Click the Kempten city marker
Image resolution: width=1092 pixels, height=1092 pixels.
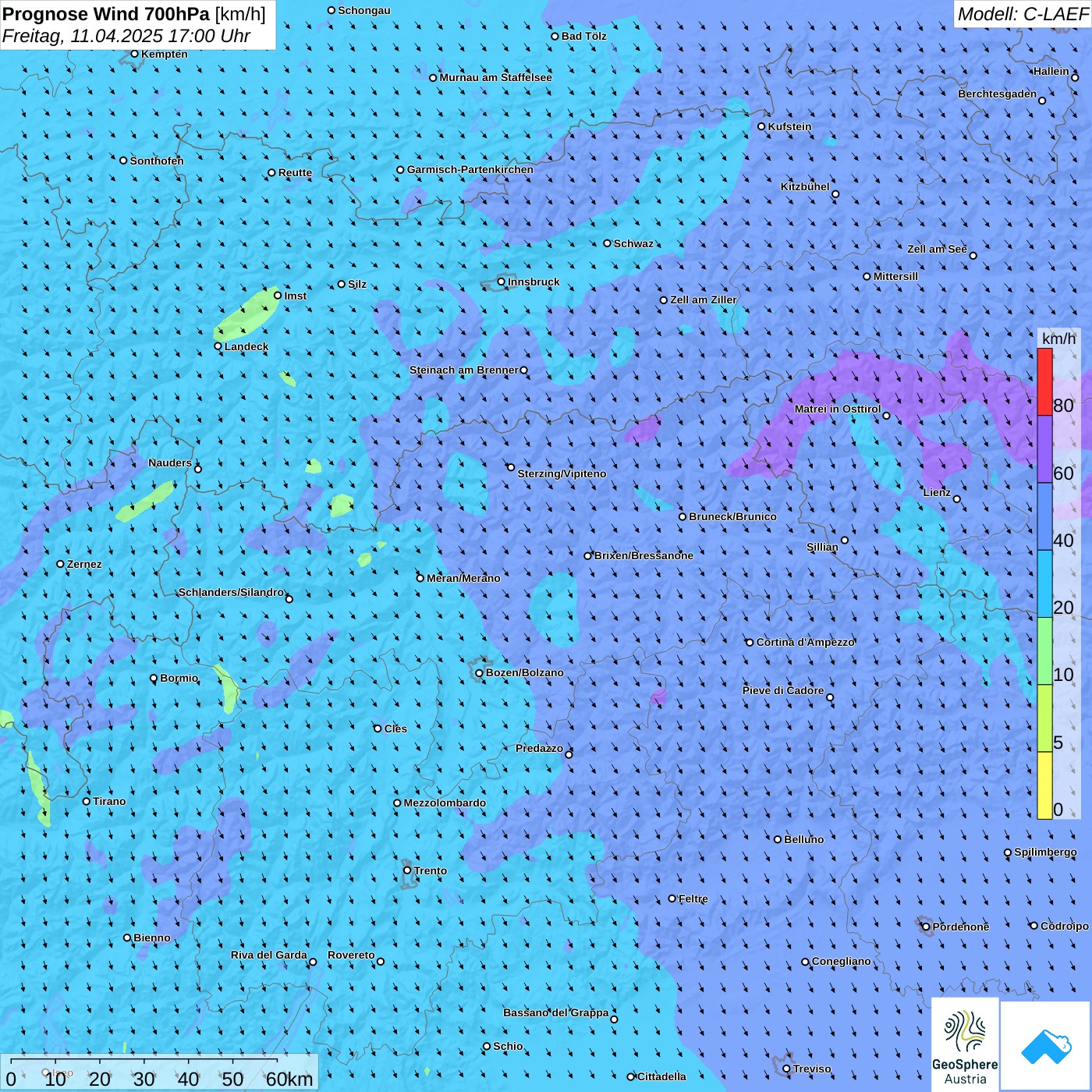pos(135,54)
